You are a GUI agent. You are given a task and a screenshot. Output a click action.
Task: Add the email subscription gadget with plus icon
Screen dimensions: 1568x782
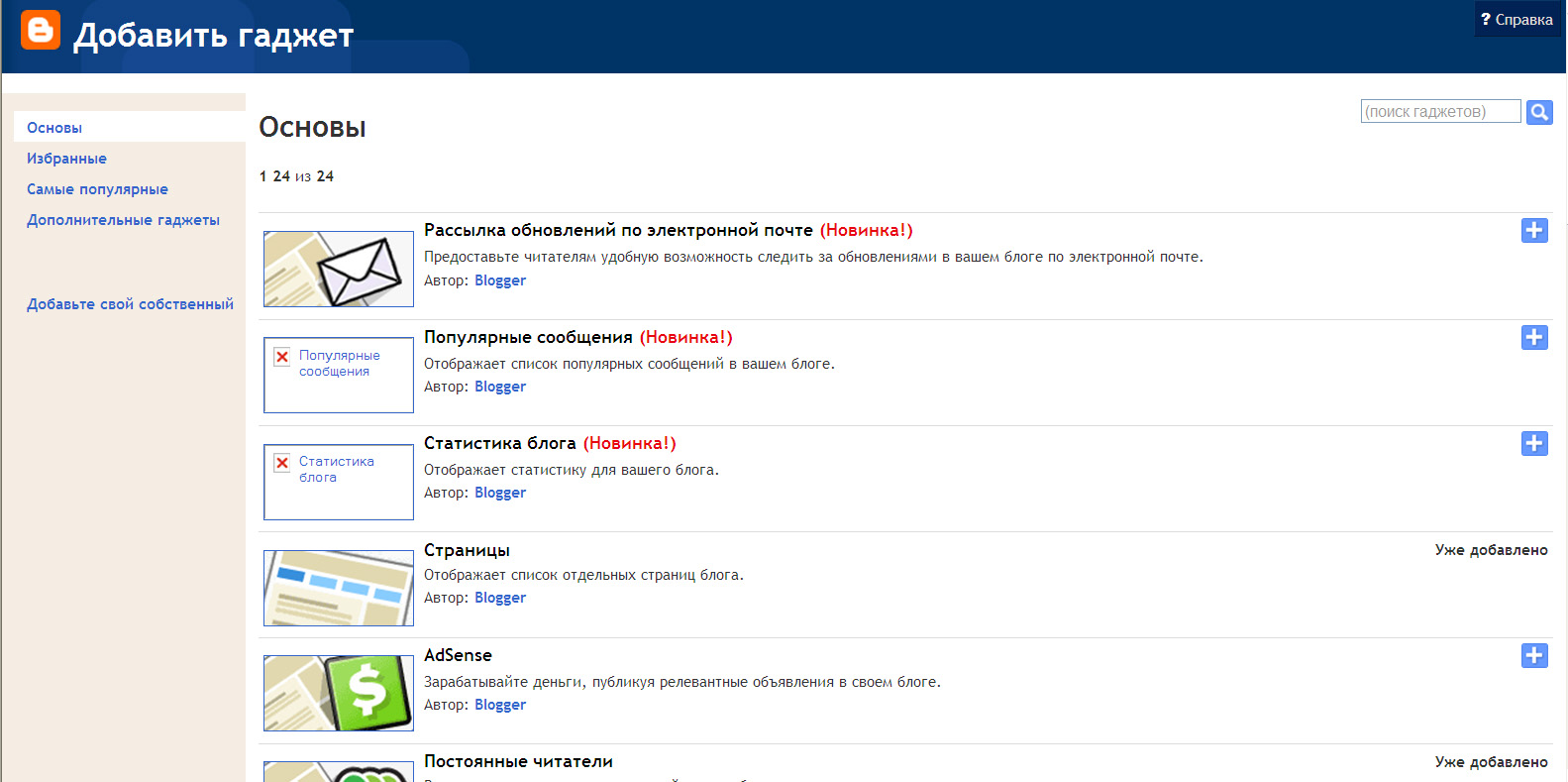tap(1534, 230)
